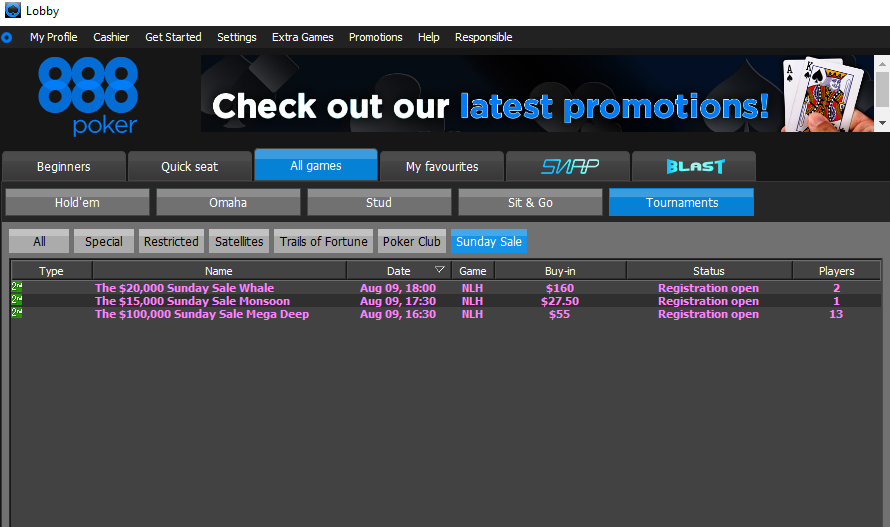This screenshot has width=890, height=527.
Task: Select The $100,000 Sunday Sale Mega Deep
Action: 202,314
